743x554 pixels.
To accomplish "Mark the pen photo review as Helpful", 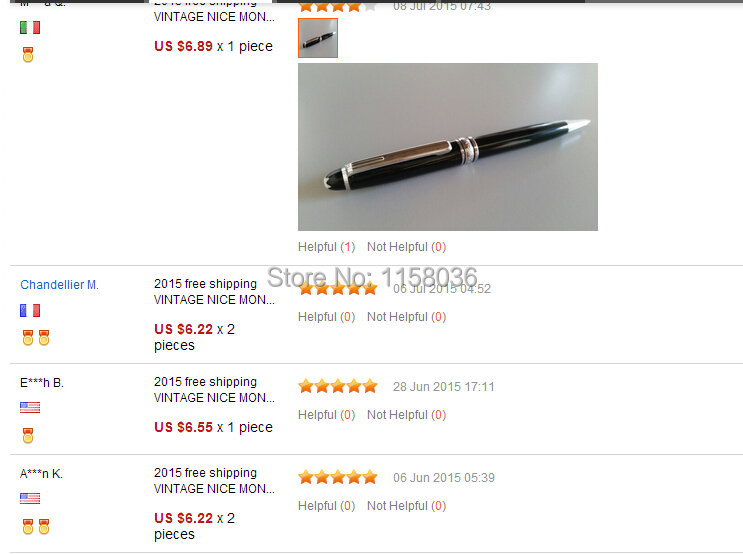I will [326, 247].
